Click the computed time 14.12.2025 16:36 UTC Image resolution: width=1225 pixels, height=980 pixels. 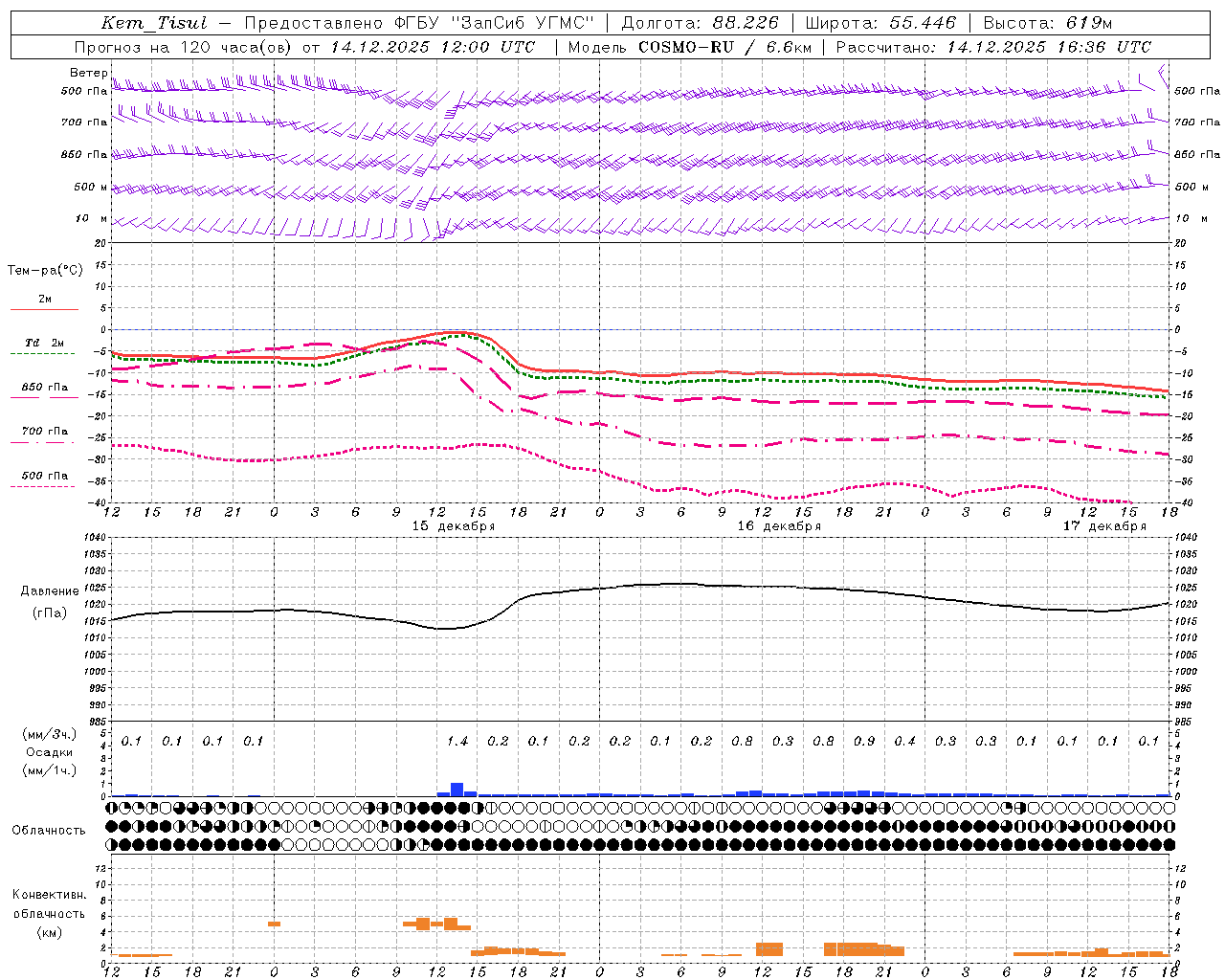point(1049,47)
